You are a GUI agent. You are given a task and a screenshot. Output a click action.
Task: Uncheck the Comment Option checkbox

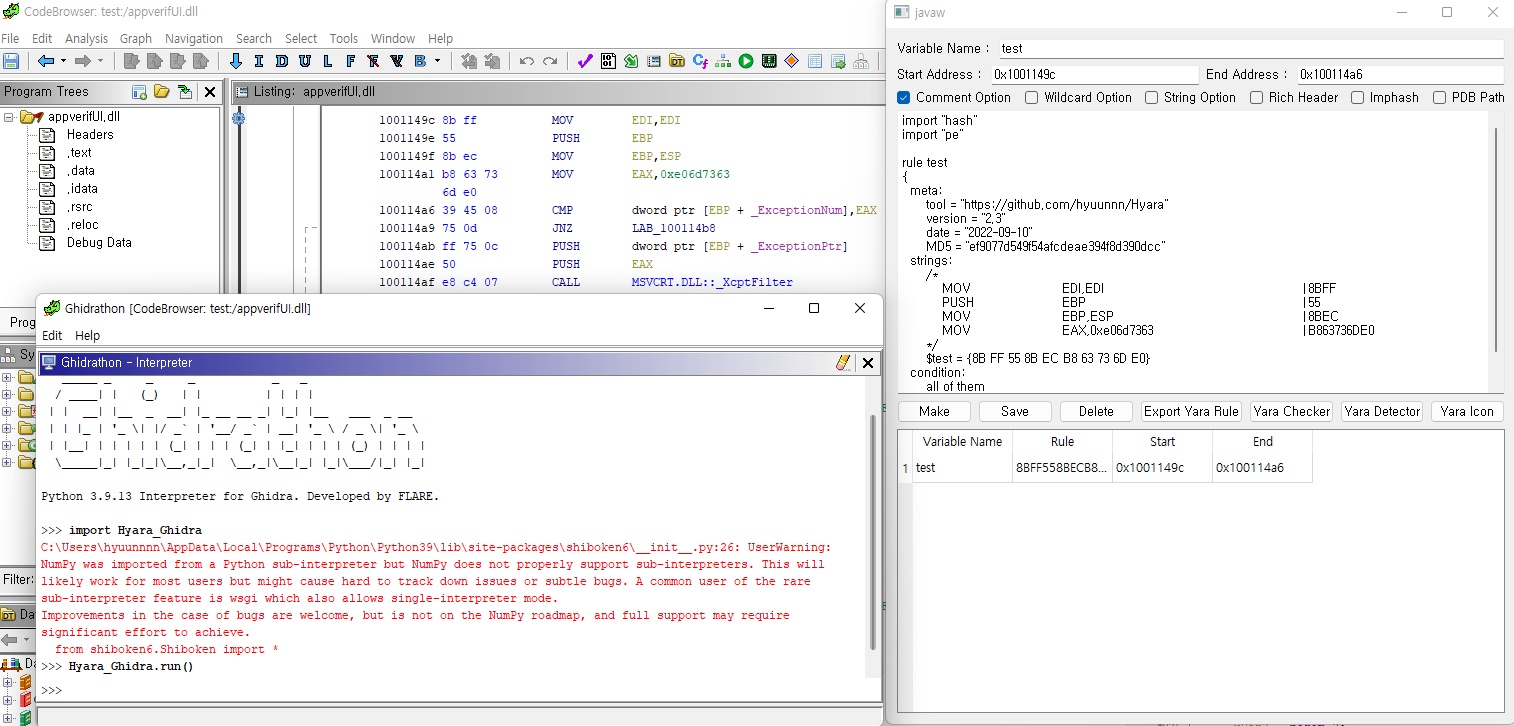(x=904, y=98)
